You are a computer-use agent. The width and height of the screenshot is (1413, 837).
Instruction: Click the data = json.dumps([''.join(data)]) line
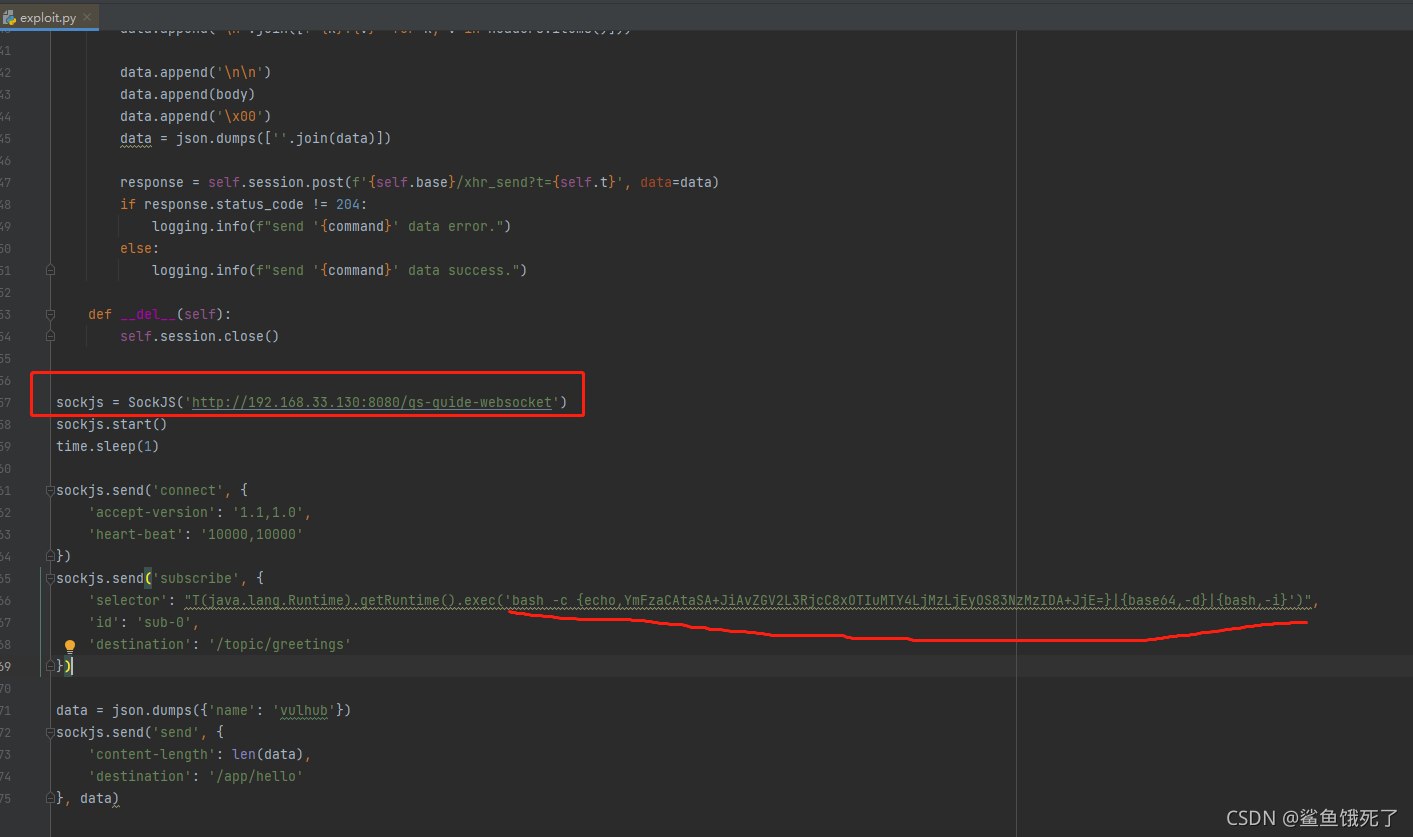(255, 138)
